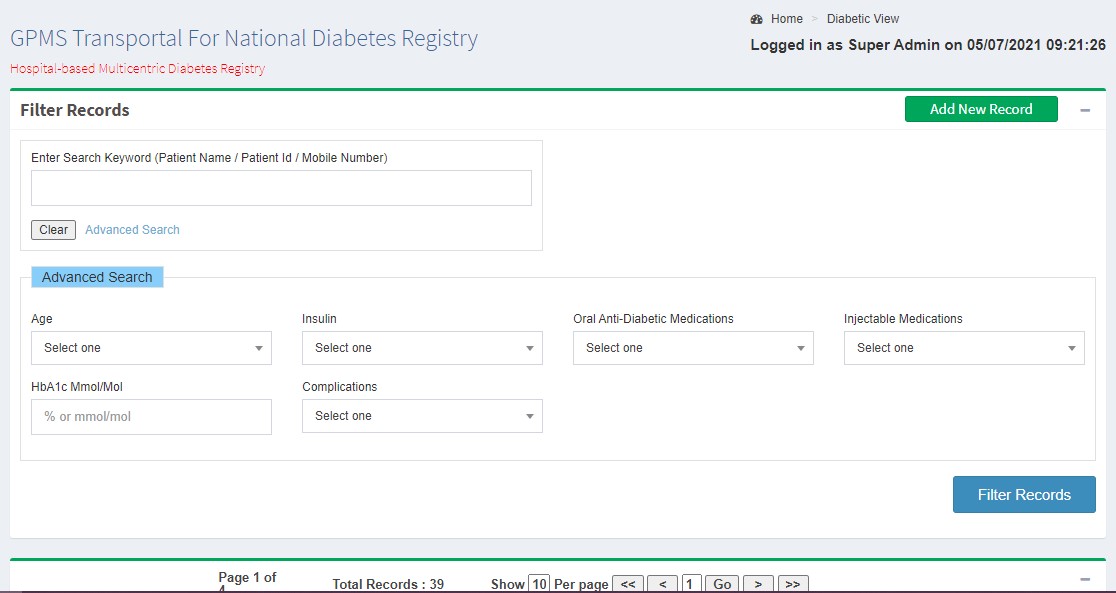Click the Diabetic View breadcrumb
The image size is (1116, 593).
862,19
